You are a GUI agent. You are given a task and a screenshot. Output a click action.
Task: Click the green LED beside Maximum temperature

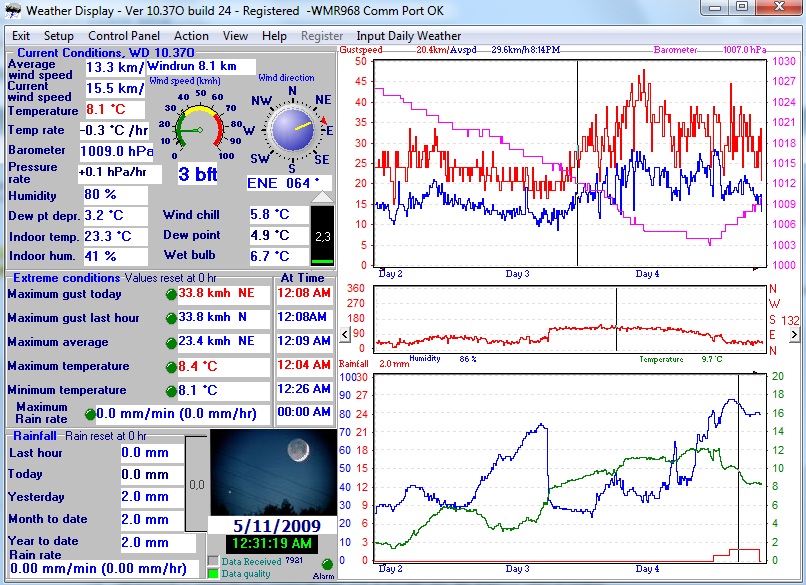pyautogui.click(x=171, y=367)
